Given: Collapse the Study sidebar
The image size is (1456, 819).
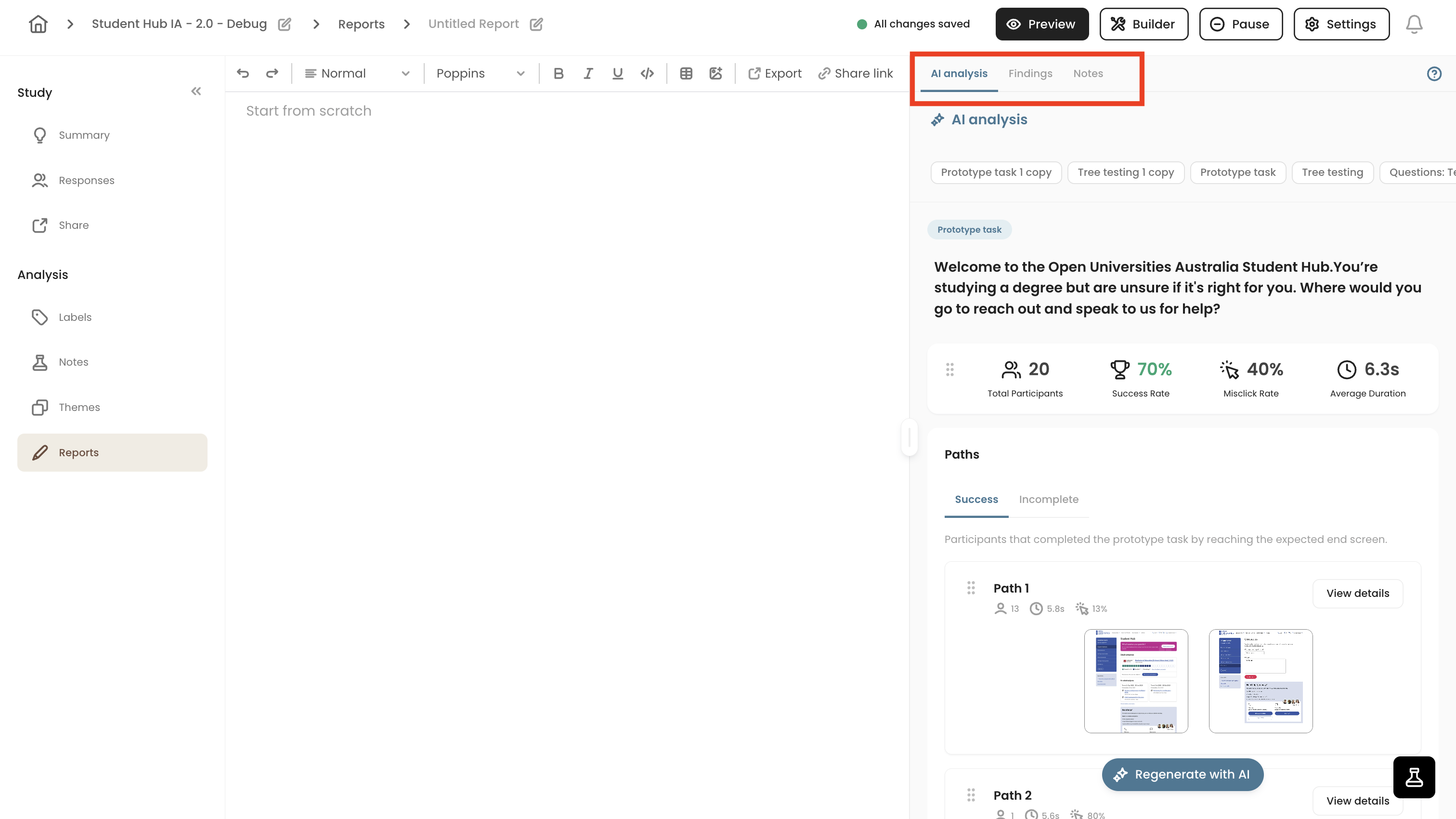Looking at the screenshot, I should click(x=196, y=91).
